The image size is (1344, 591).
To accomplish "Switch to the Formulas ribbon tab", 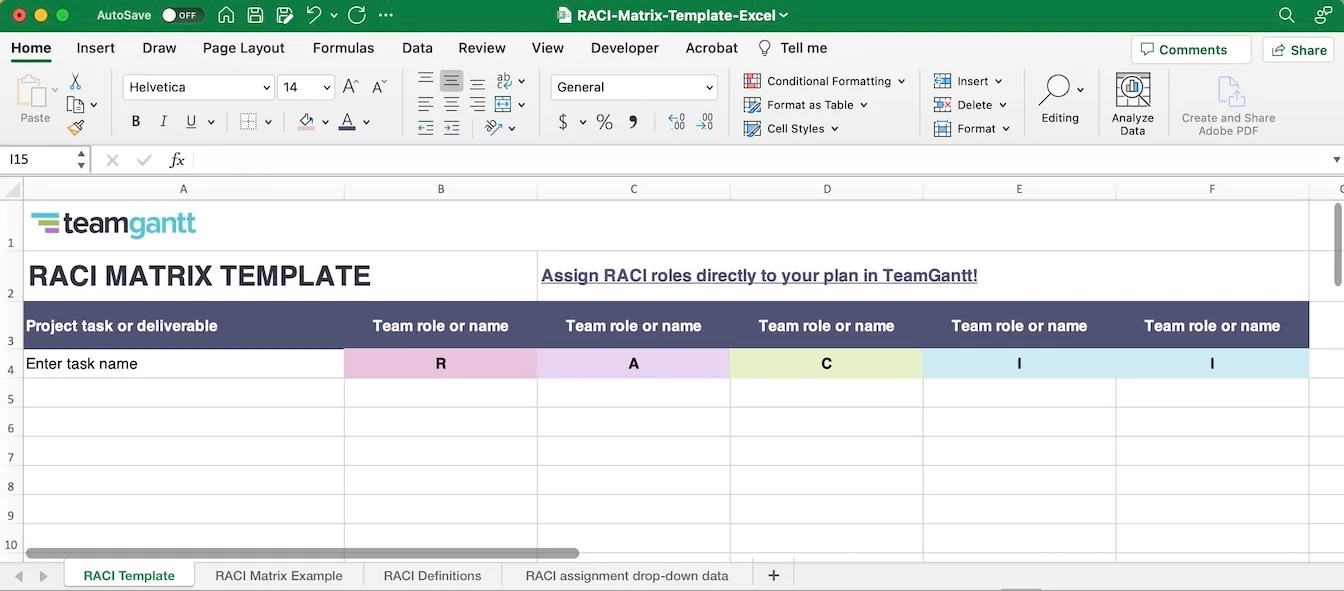I will 343,47.
